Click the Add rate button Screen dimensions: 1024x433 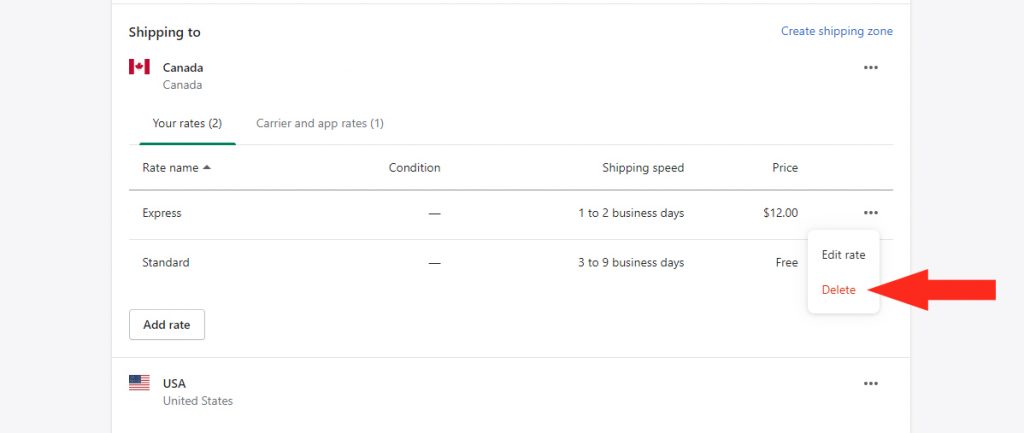coord(167,325)
